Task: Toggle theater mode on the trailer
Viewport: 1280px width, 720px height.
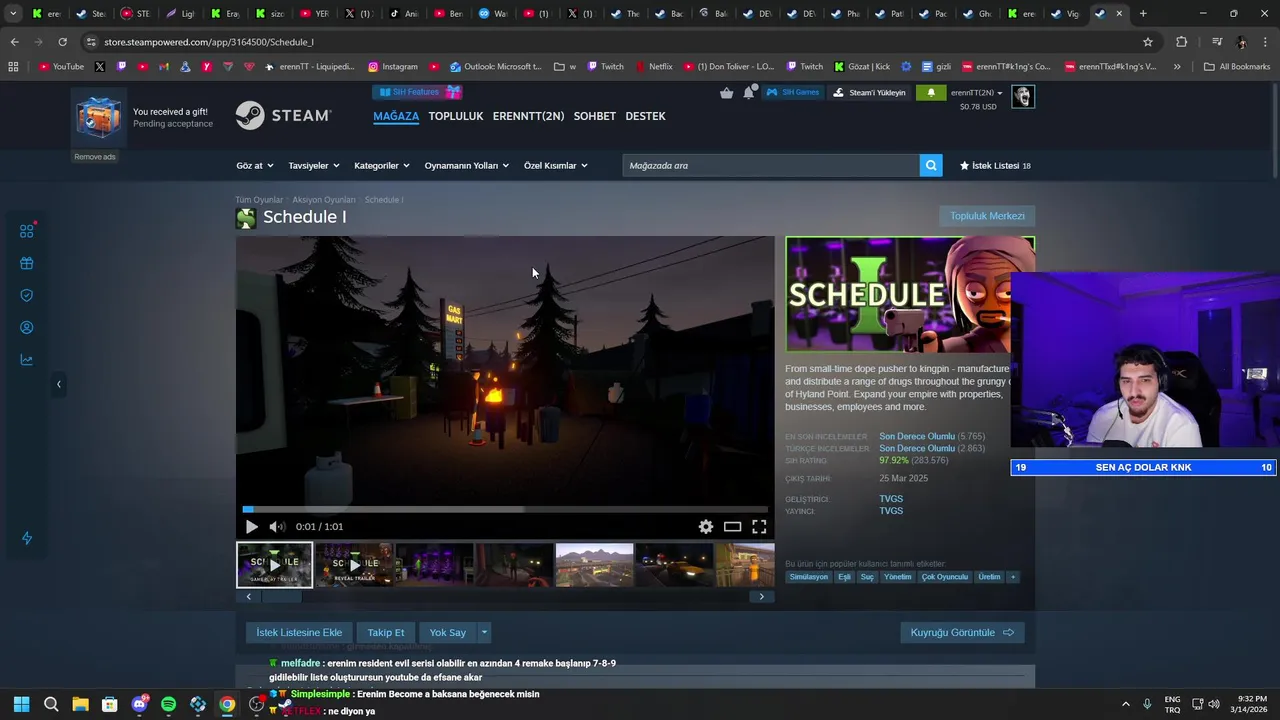Action: (x=733, y=527)
